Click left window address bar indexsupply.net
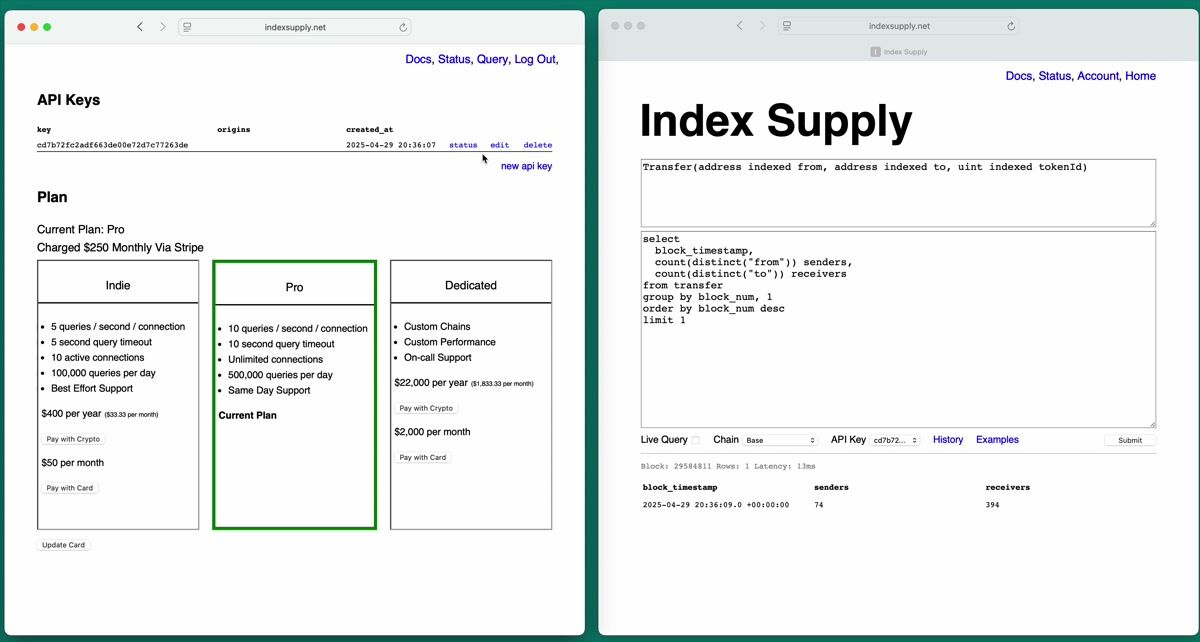This screenshot has height=642, width=1200. [x=294, y=27]
